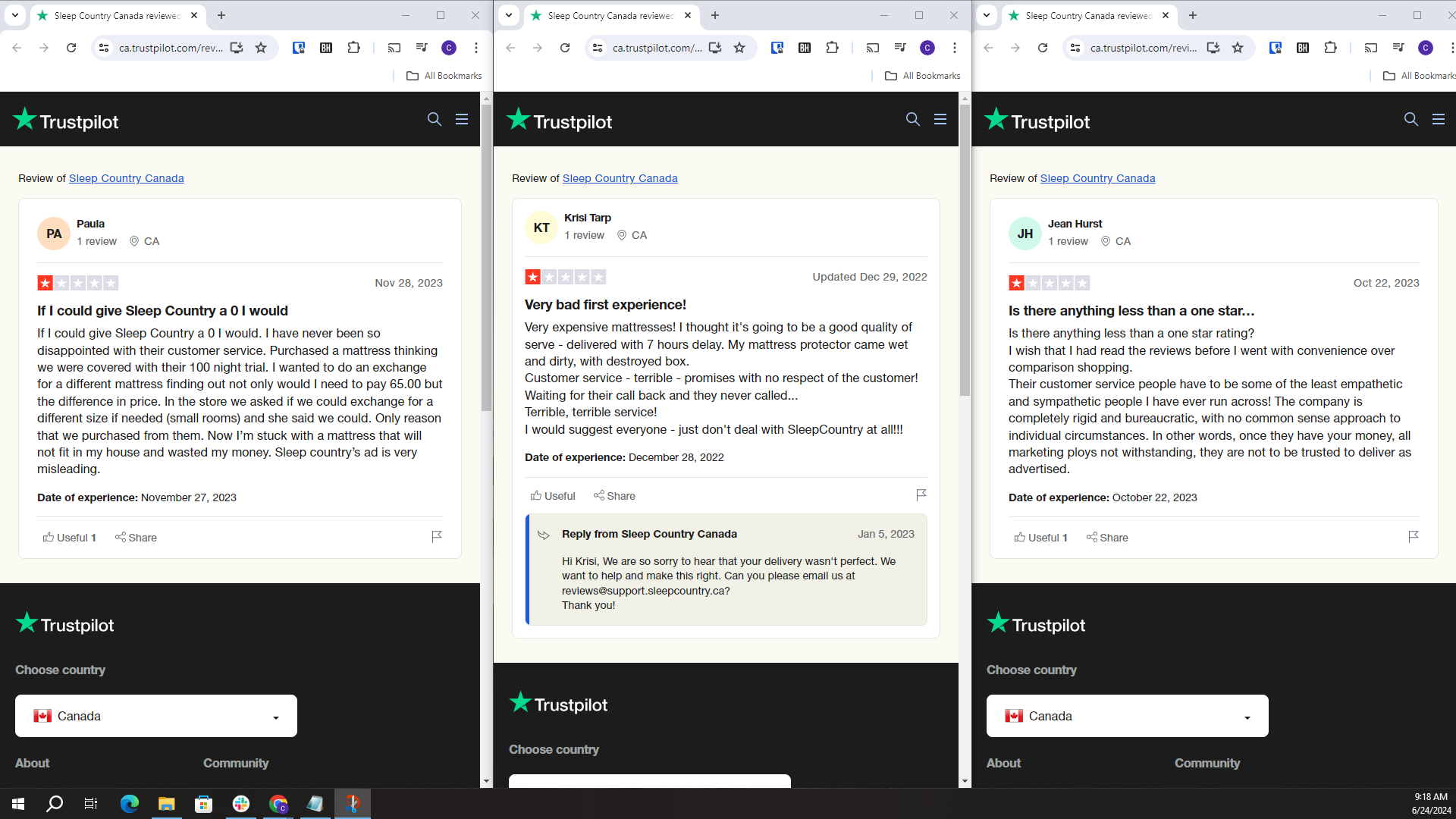Flag Krisi Tarp's review
This screenshot has height=819, width=1456.
921,495
